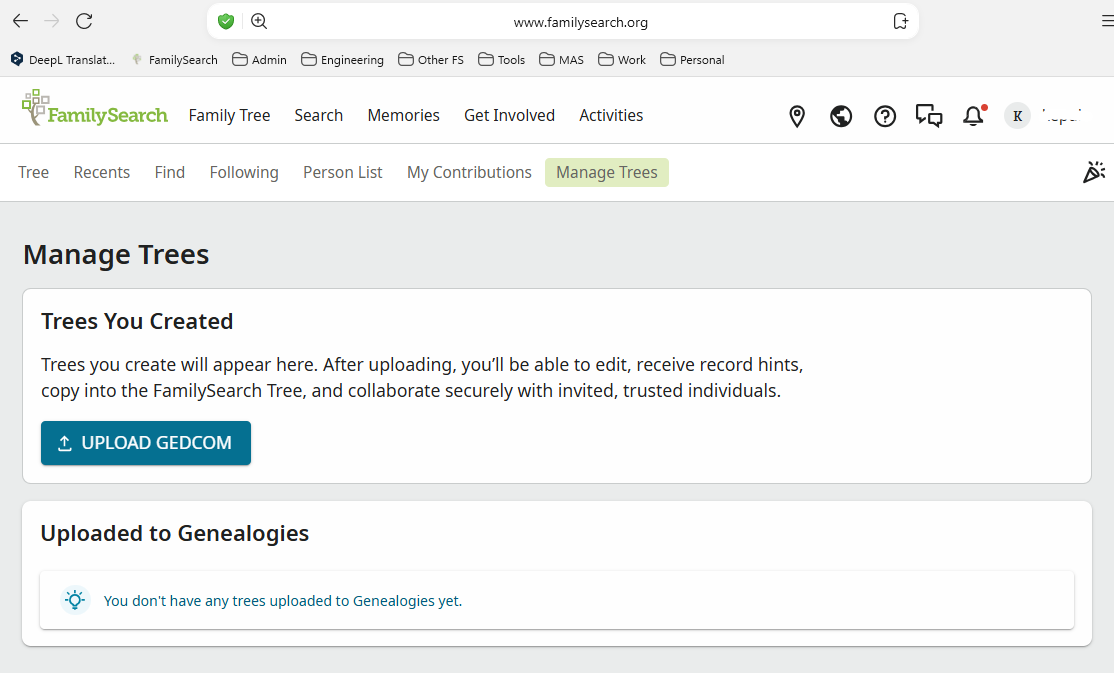This screenshot has width=1114, height=673.
Task: Click the zoom magnifier icon in address bar
Action: click(259, 21)
